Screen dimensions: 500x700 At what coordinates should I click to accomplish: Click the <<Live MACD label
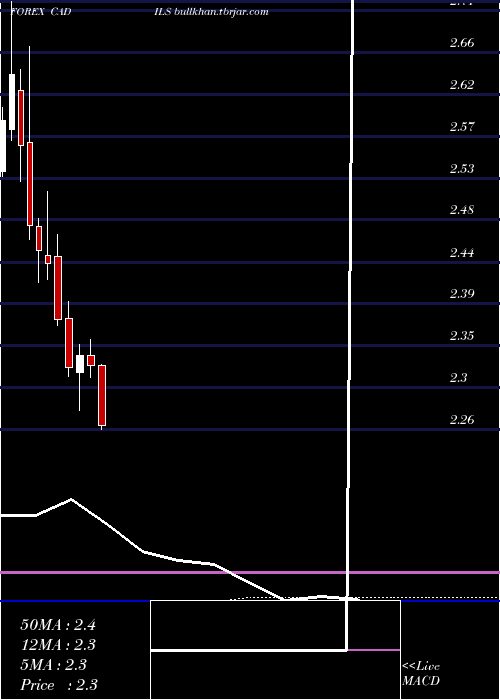[421, 674]
